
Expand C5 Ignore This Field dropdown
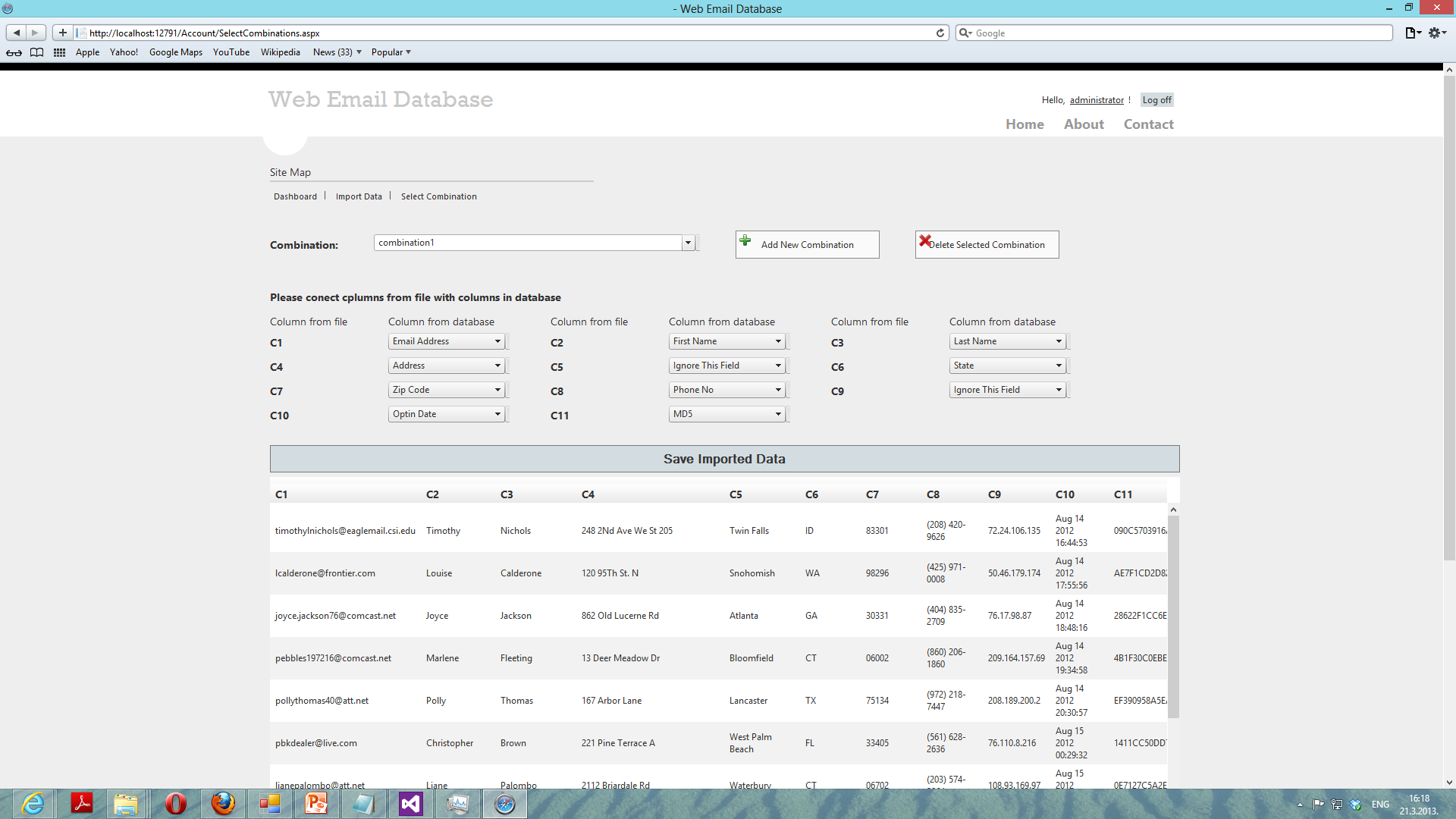click(727, 366)
